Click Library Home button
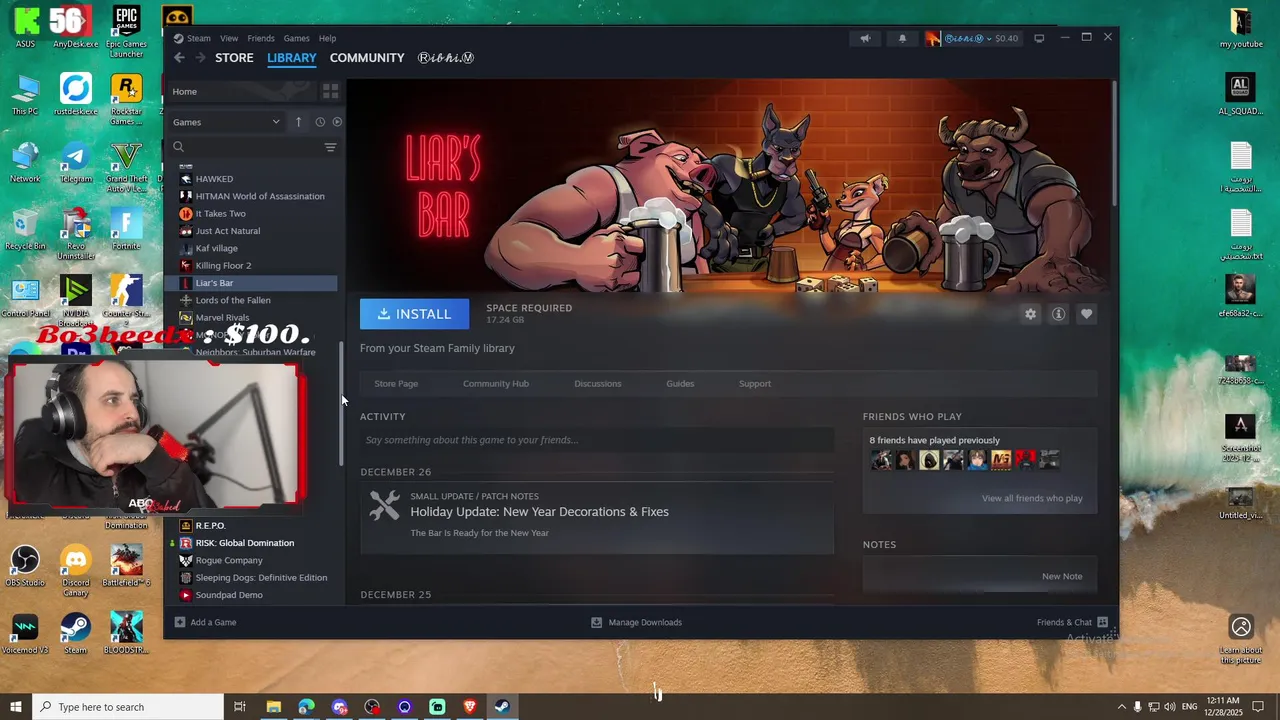 click(x=240, y=91)
